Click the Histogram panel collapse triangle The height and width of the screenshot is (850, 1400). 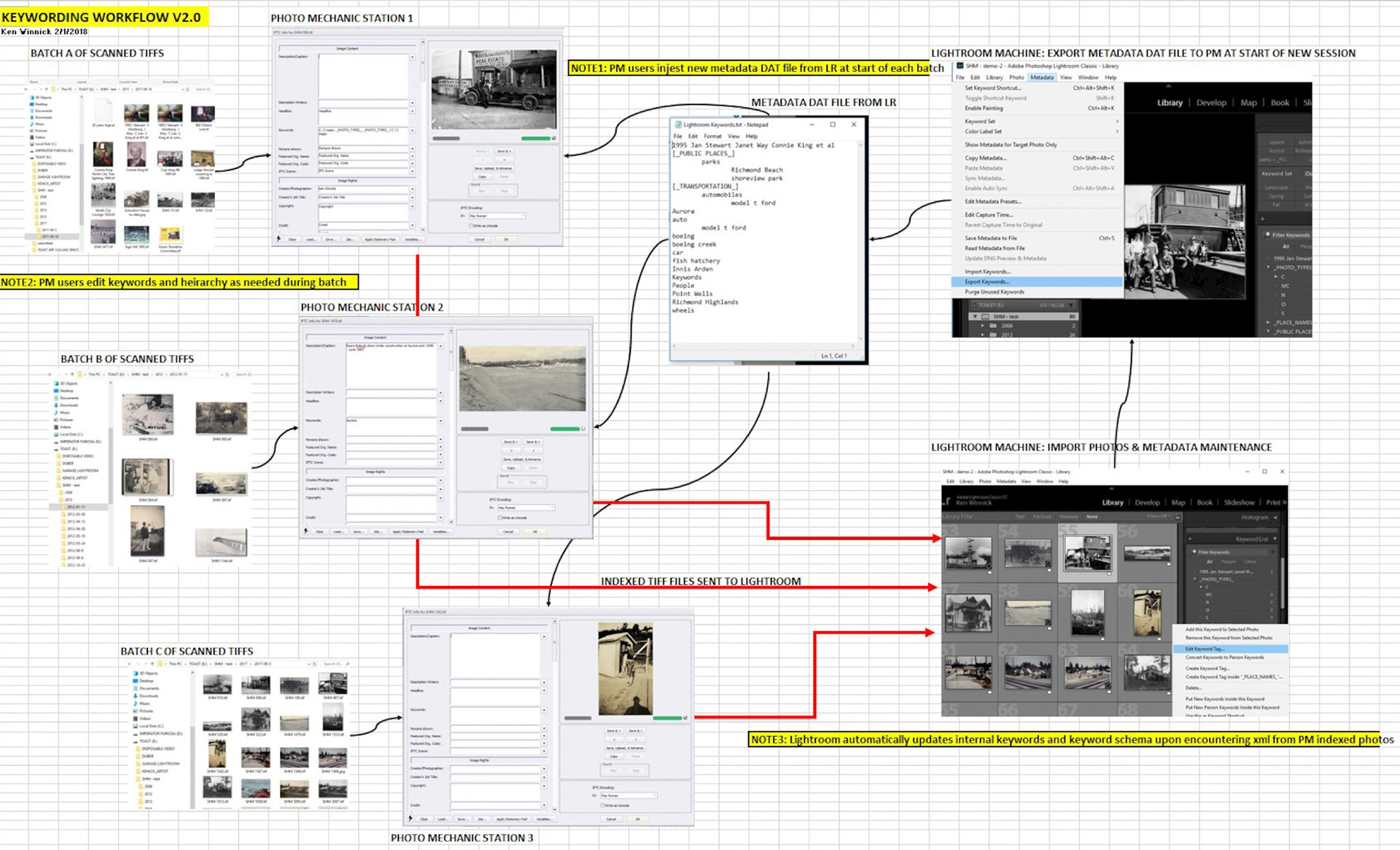pos(1275,517)
